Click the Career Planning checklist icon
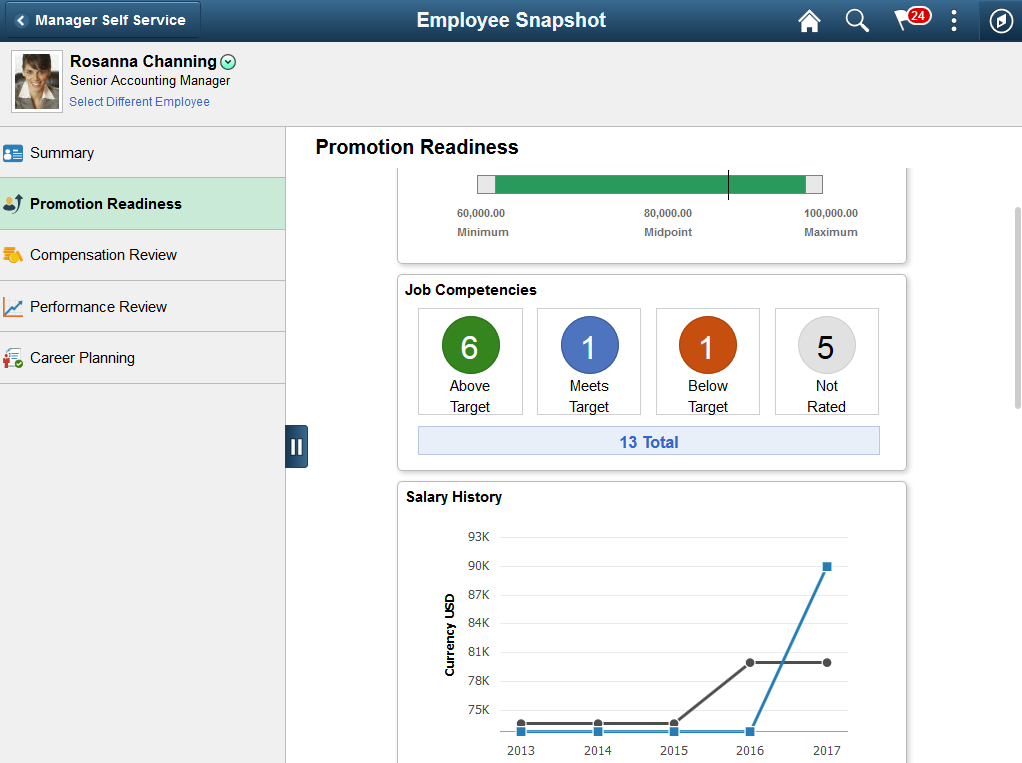 click(x=12, y=358)
